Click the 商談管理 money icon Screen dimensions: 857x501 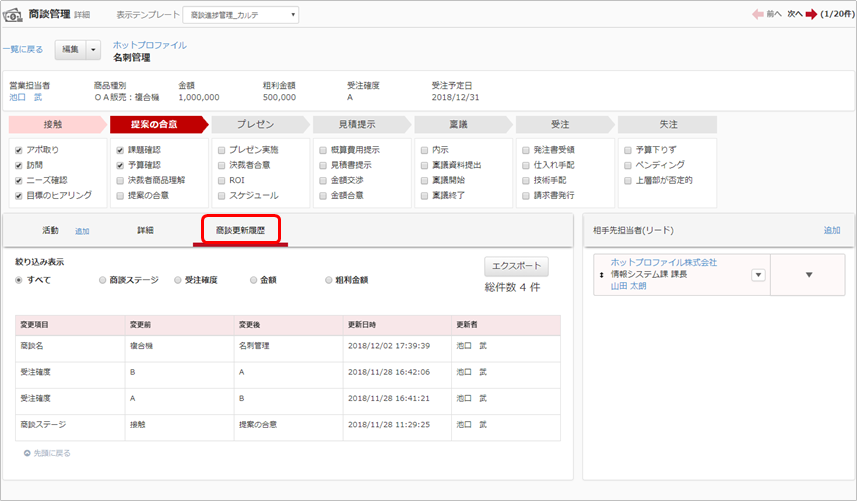13,15
